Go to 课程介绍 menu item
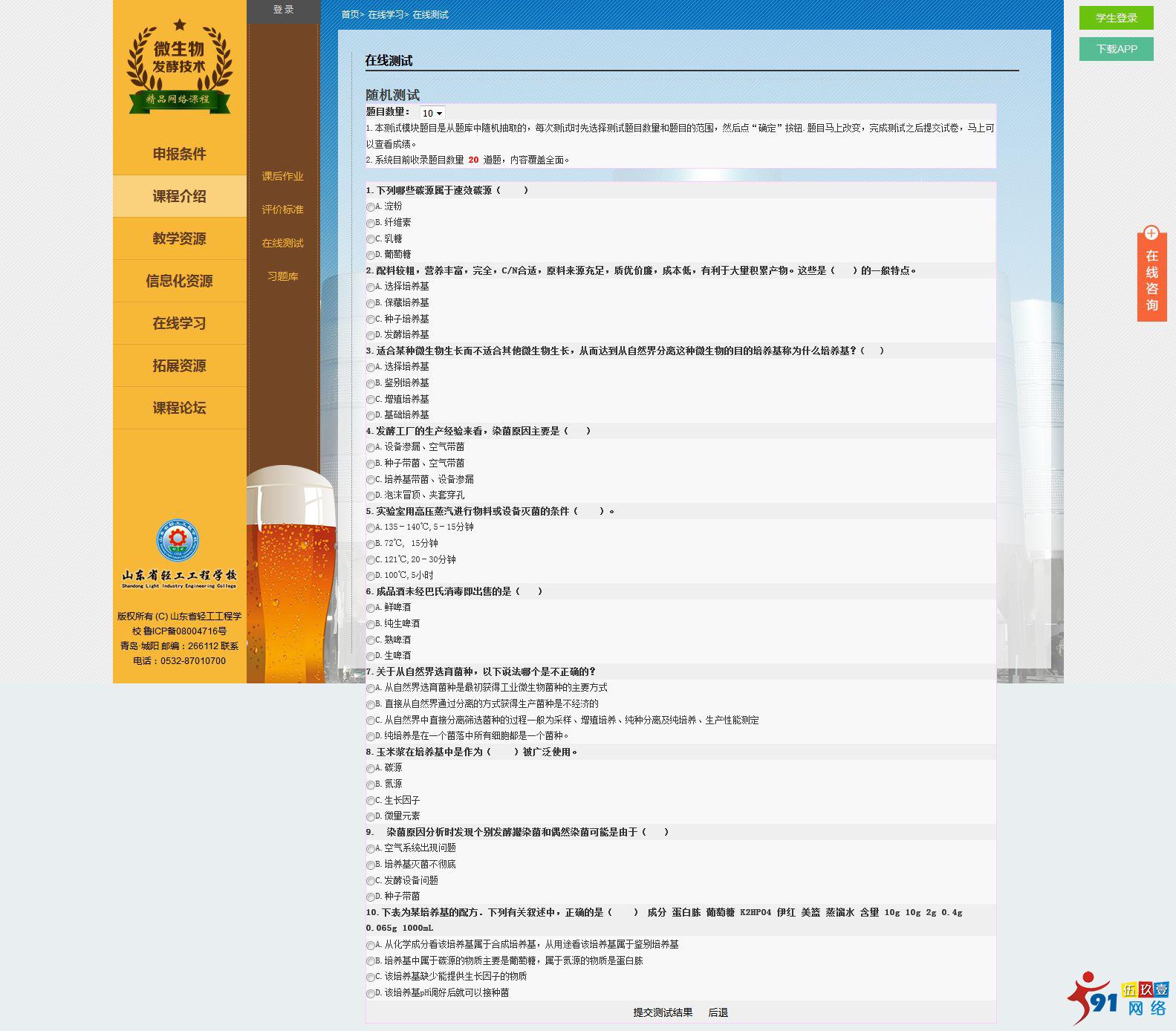The height and width of the screenshot is (1031, 1176). pos(179,196)
